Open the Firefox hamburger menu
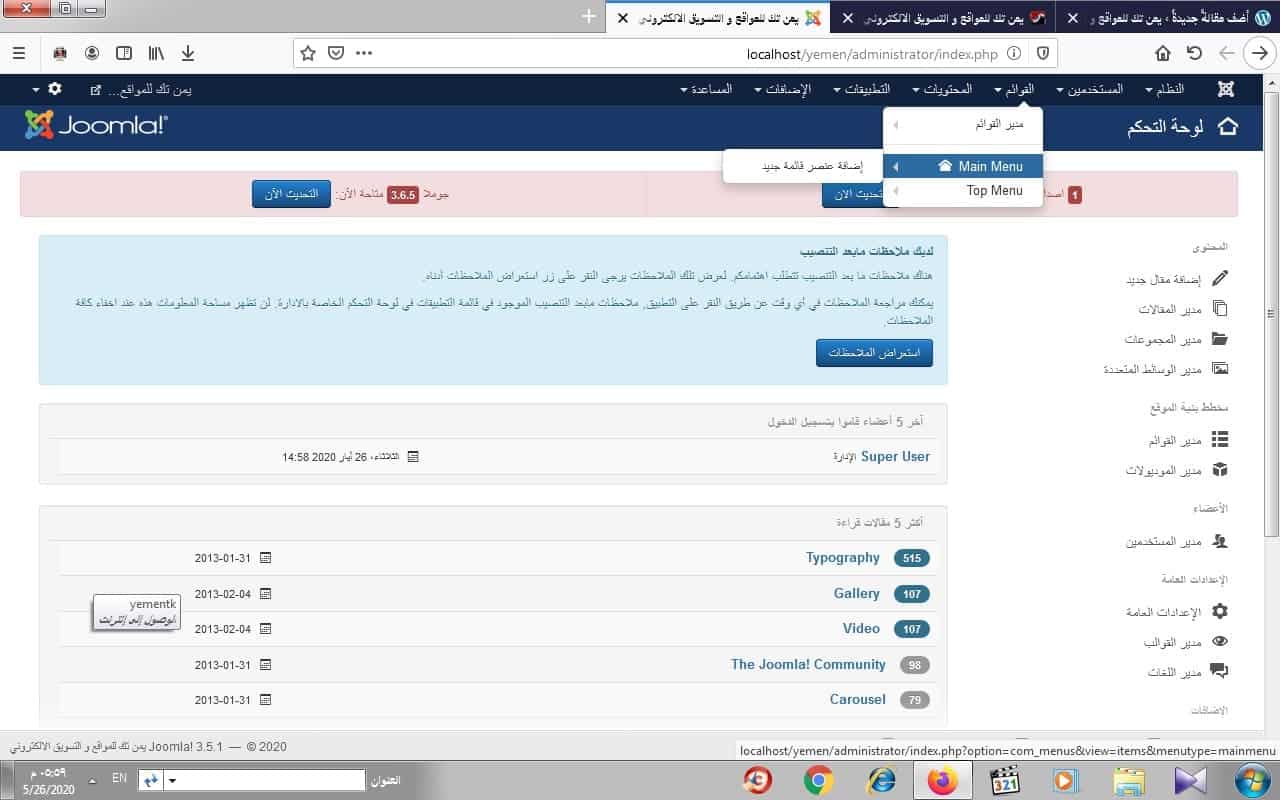Screen dimensions: 1280x800 pyautogui.click(x=20, y=53)
